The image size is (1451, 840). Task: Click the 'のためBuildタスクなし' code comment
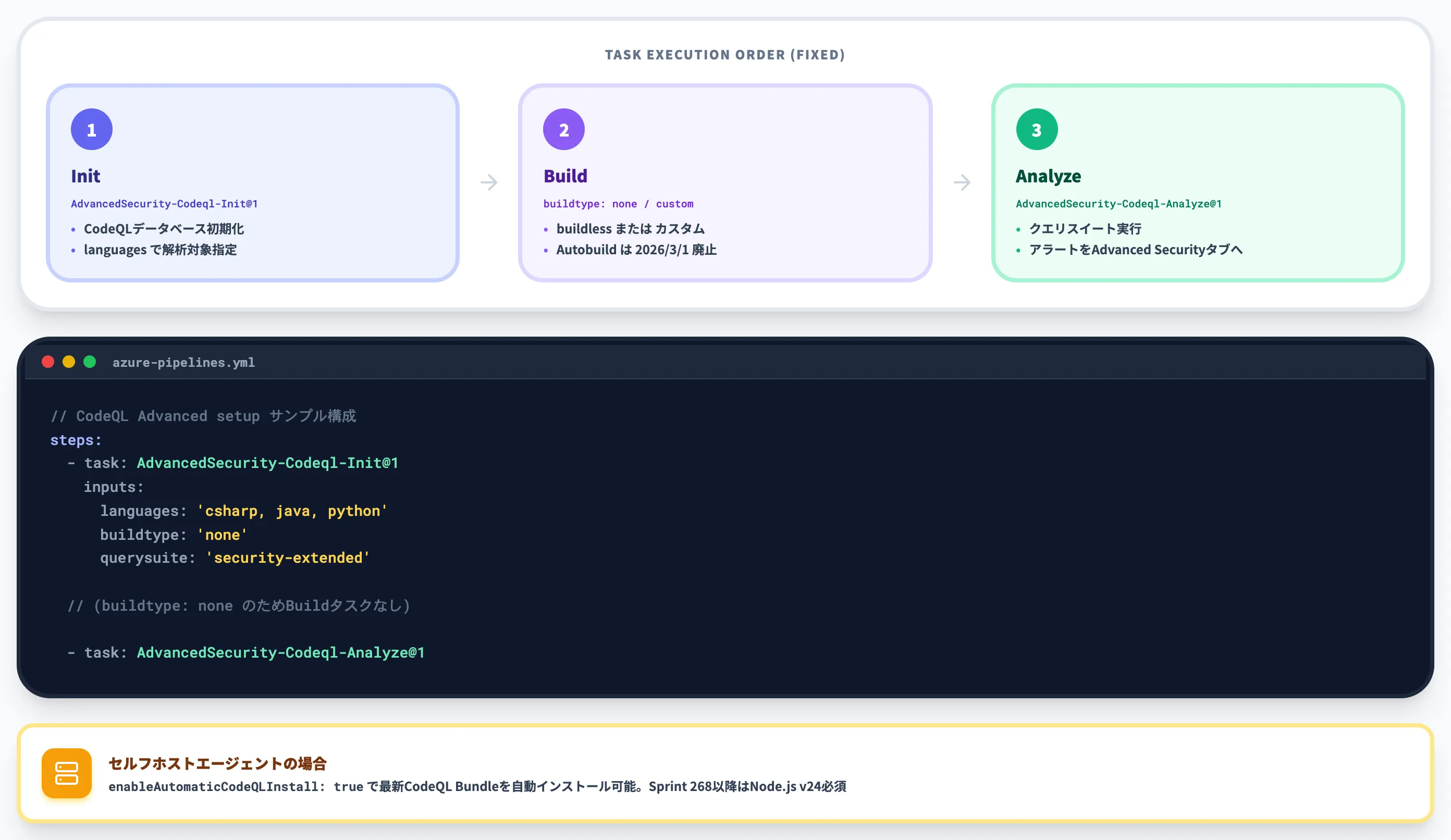pos(239,606)
